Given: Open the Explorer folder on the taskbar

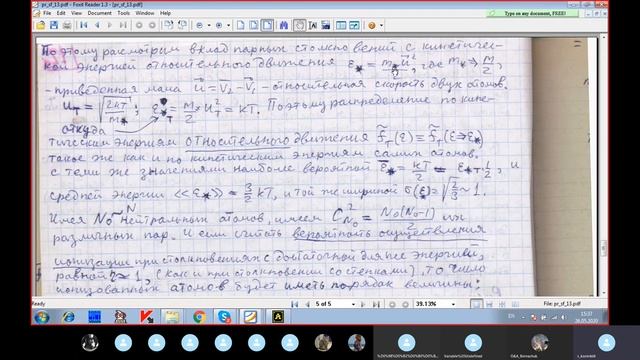Looking at the screenshot, I should [172, 317].
